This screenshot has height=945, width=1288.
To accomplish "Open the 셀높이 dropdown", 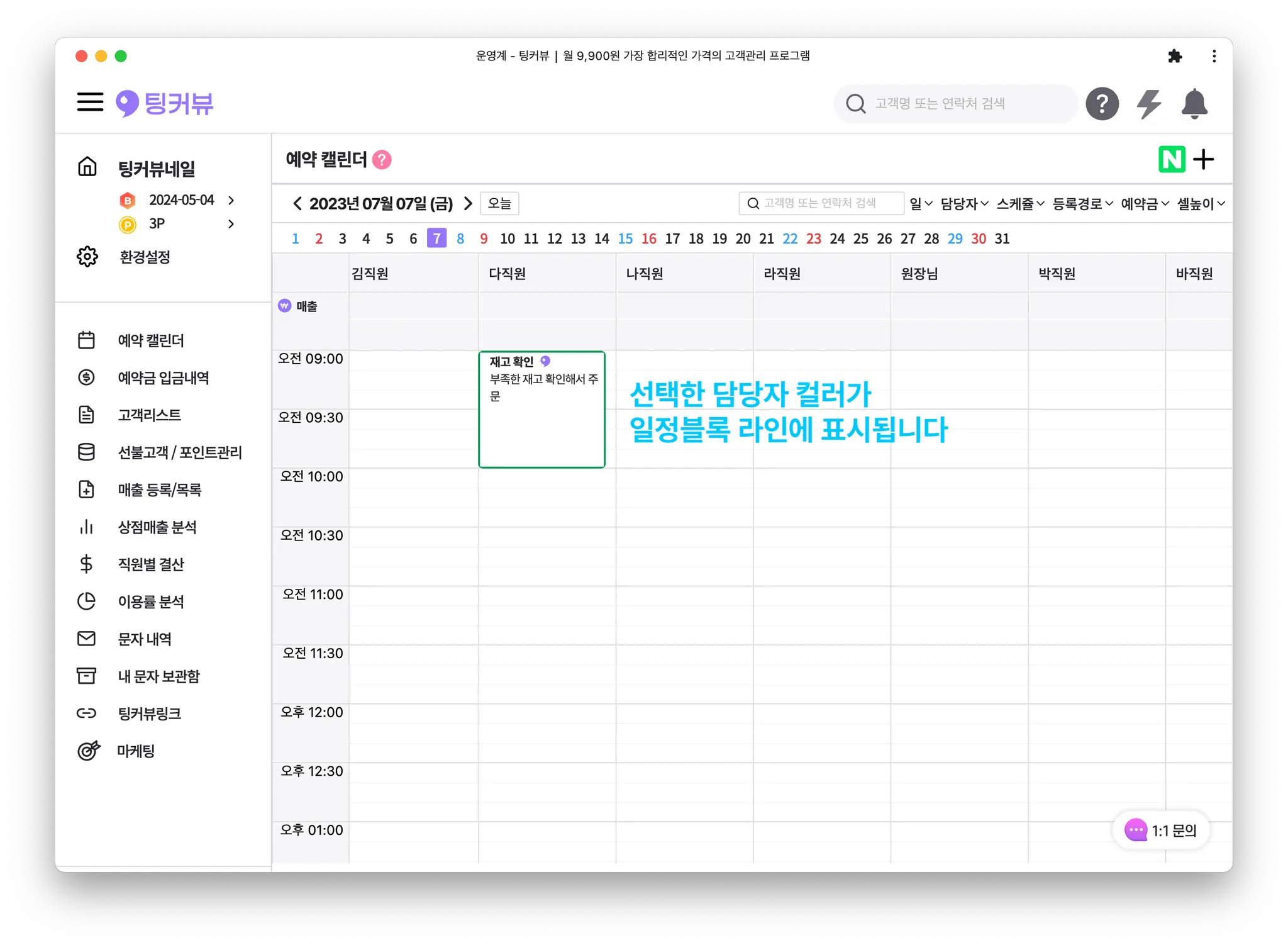I will tap(1201, 204).
